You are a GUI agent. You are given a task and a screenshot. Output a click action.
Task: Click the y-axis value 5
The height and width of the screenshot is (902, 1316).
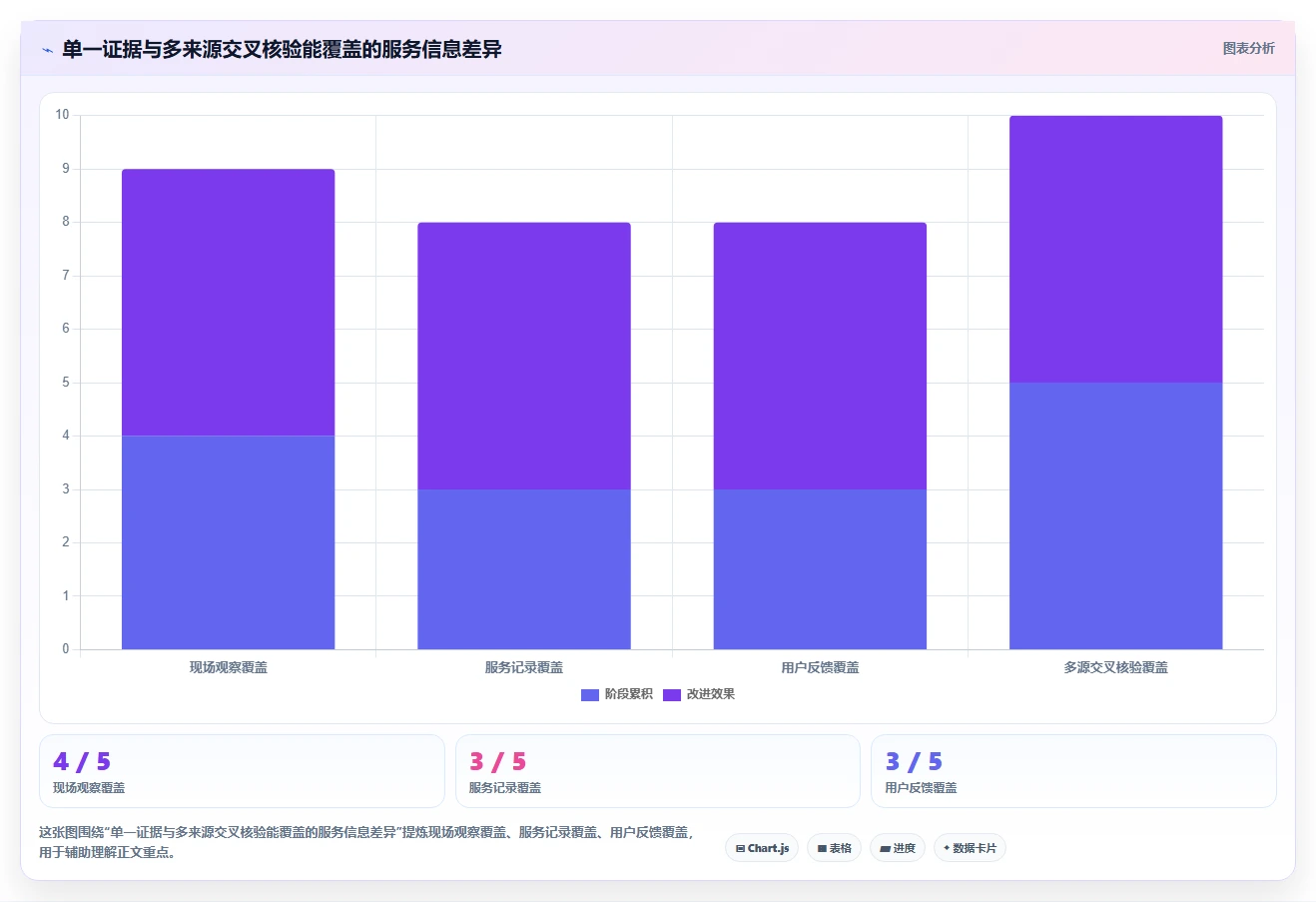pos(66,383)
